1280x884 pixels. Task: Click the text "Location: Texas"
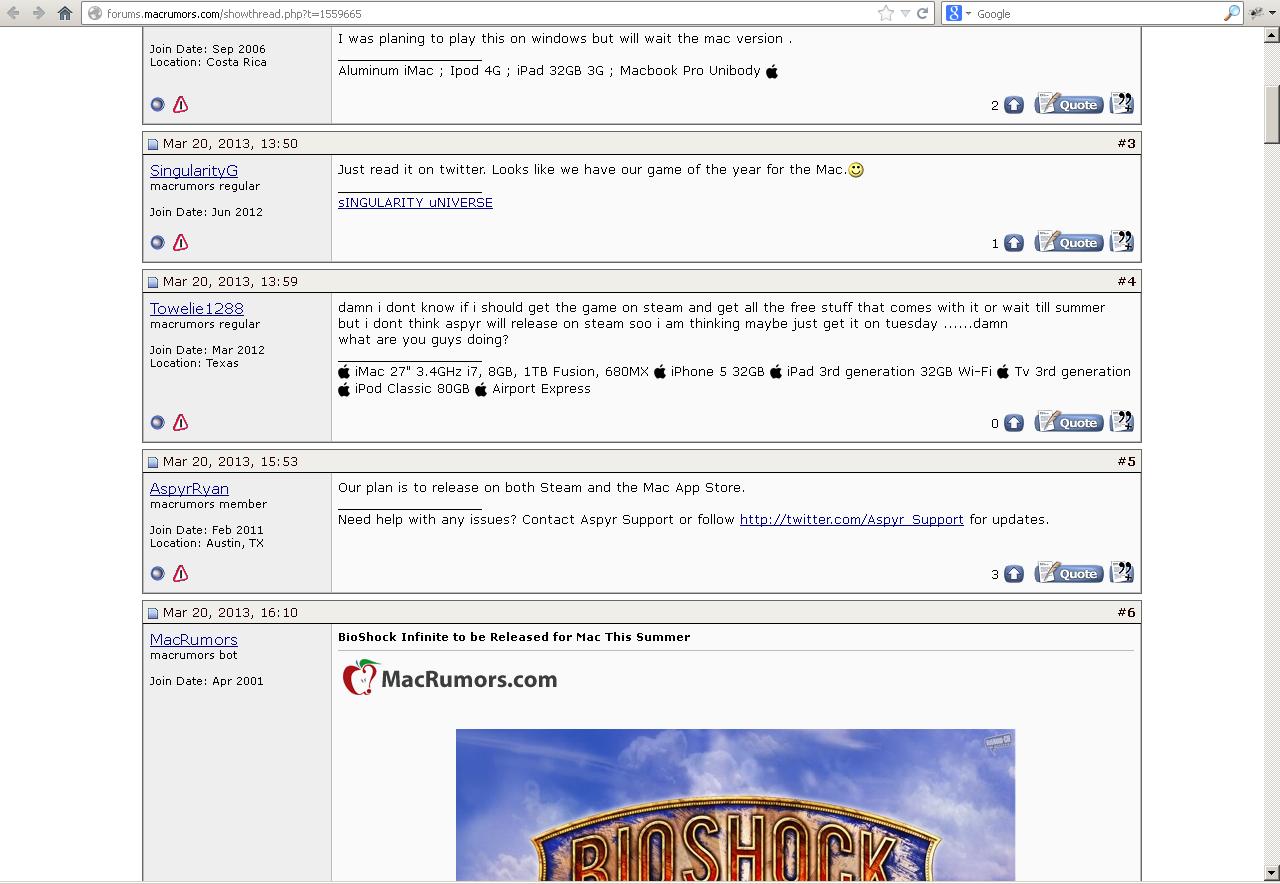point(194,363)
